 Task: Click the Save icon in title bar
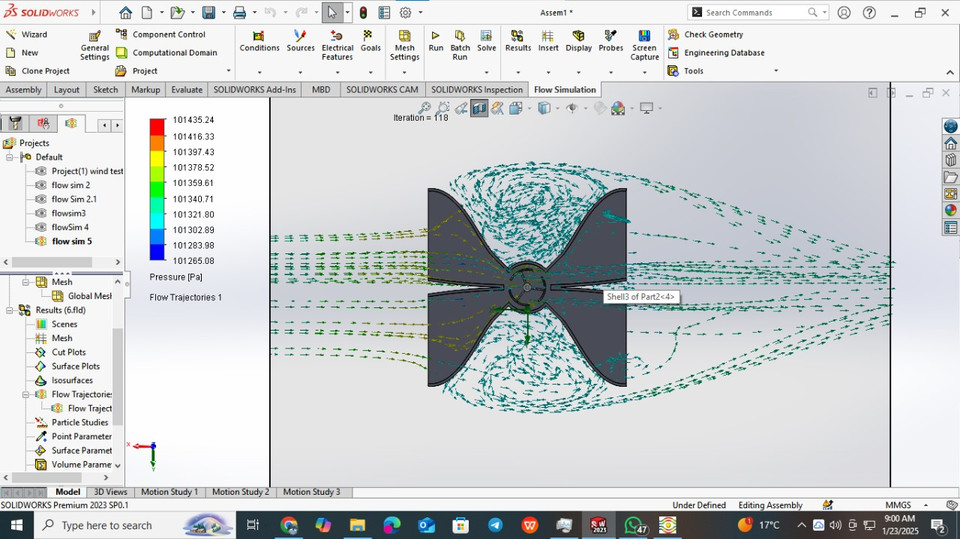[x=208, y=12]
